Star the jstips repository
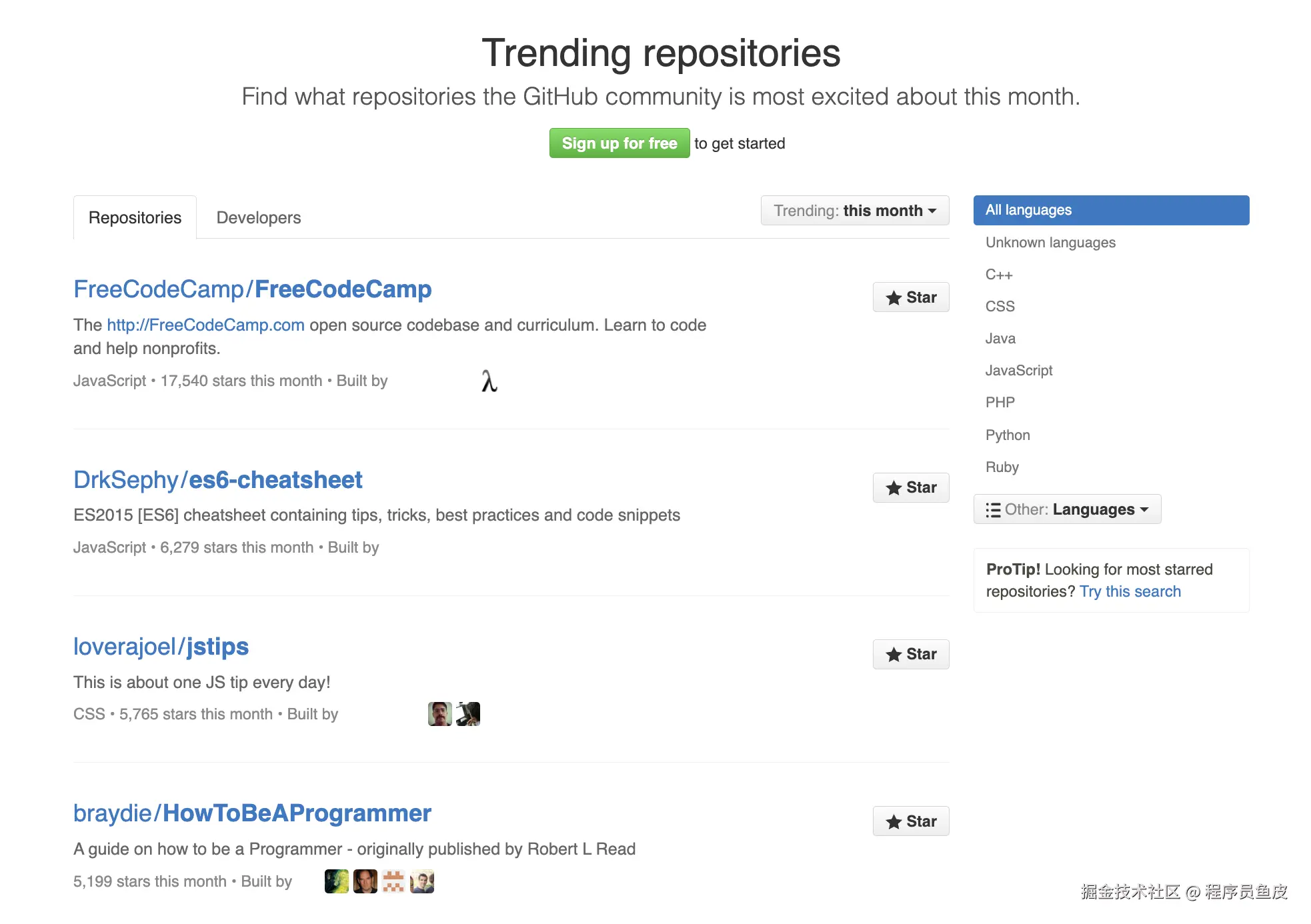1311x924 pixels. [x=910, y=654]
